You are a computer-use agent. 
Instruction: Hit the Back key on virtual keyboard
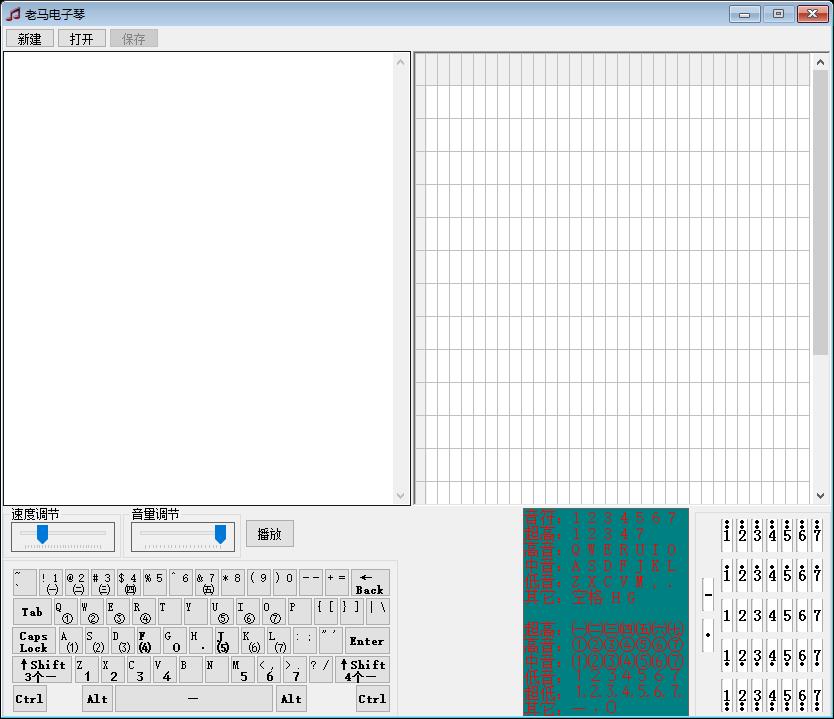click(370, 583)
